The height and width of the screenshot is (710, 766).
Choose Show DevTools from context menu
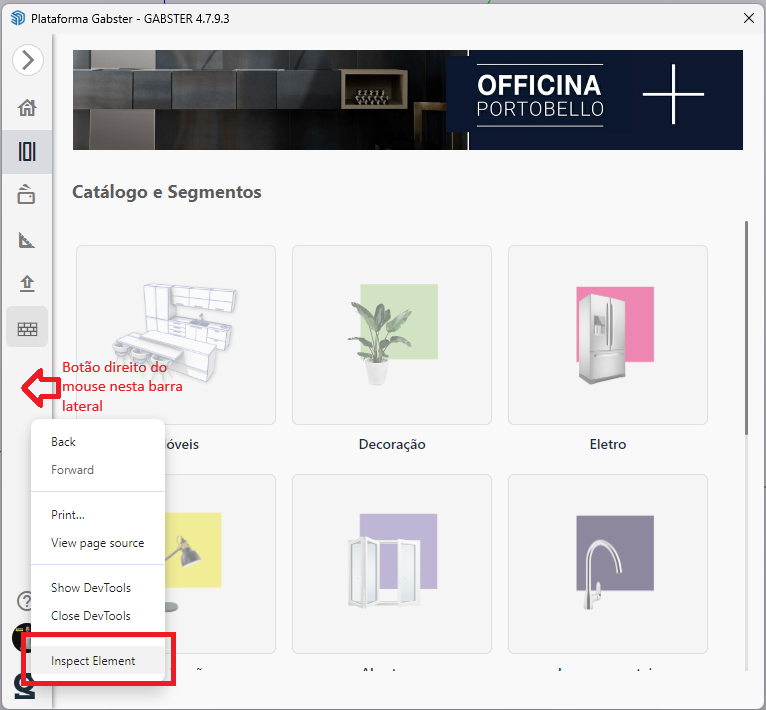[x=91, y=588]
